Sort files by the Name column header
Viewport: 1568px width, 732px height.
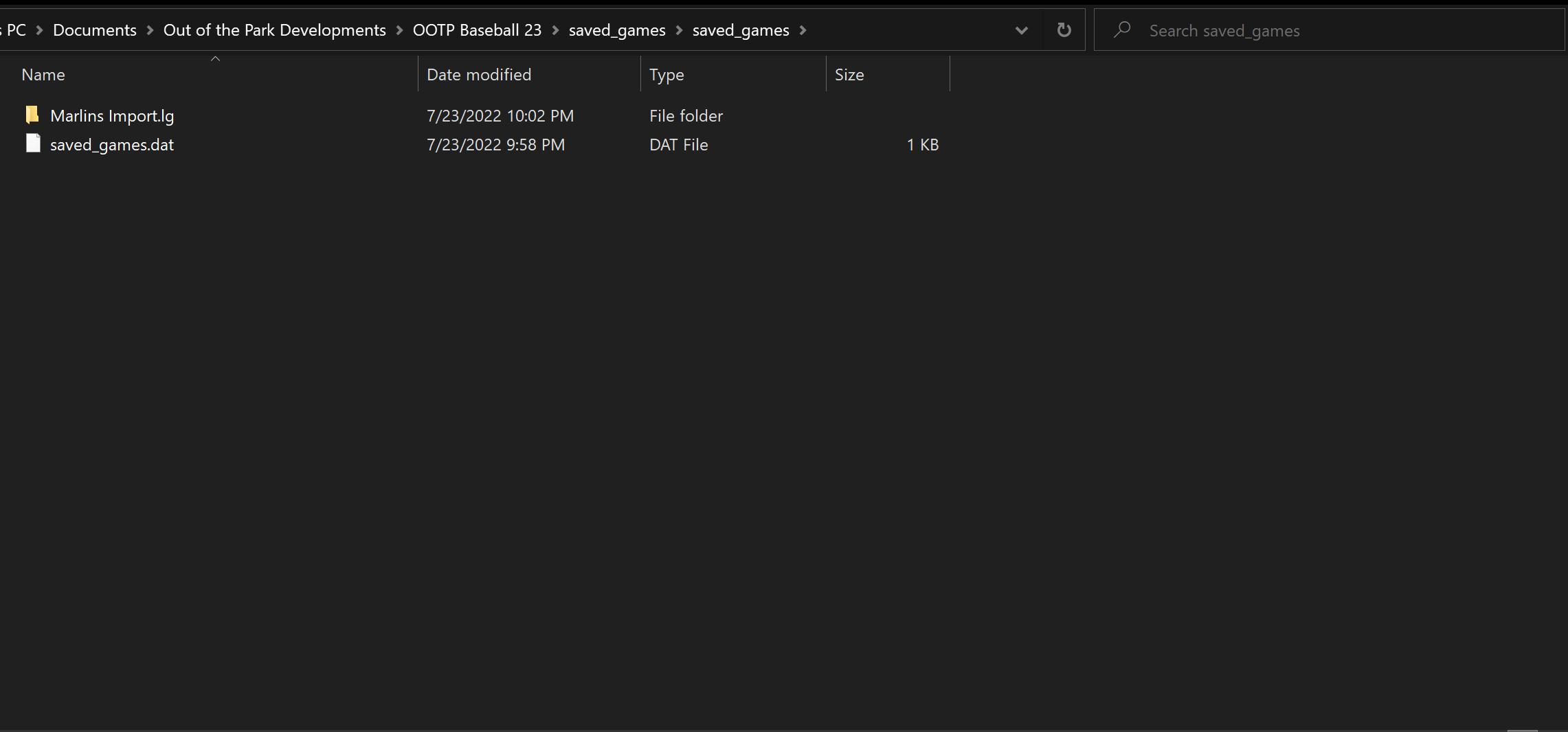pos(43,75)
